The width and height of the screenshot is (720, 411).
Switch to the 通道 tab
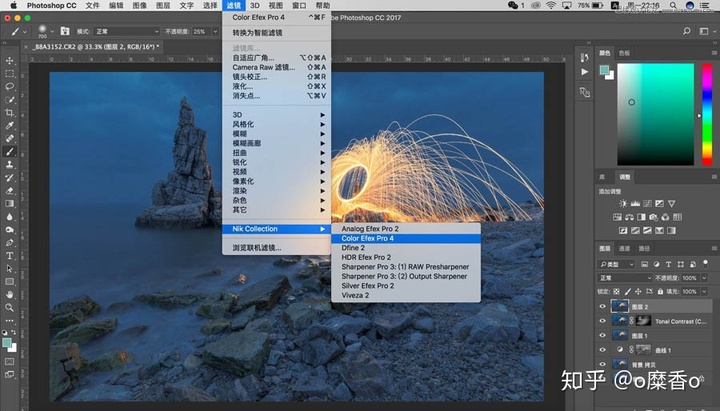click(624, 248)
